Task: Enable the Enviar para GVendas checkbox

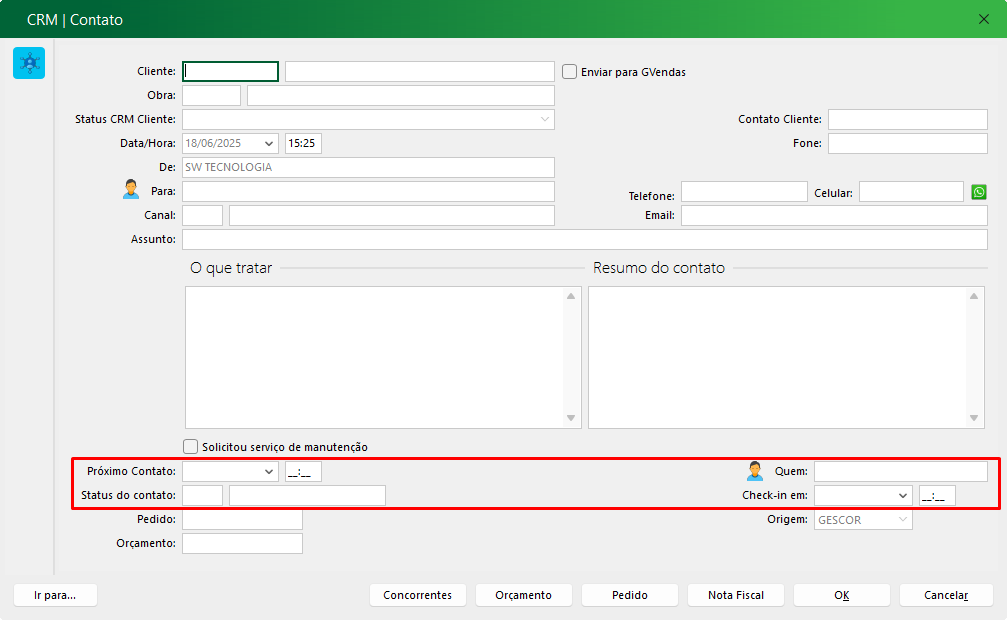Action: coord(570,72)
